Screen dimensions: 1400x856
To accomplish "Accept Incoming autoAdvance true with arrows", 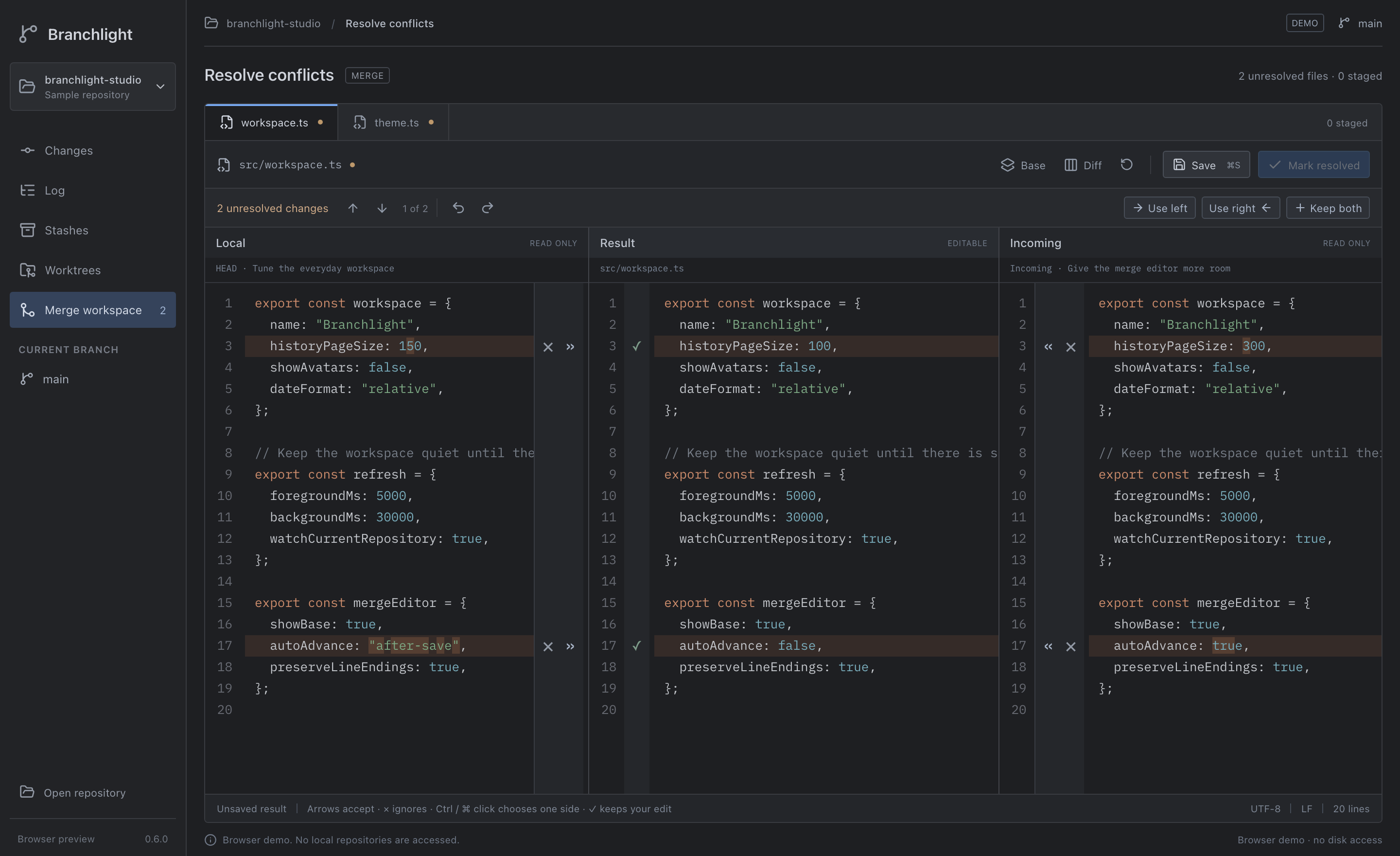I will coord(1048,646).
